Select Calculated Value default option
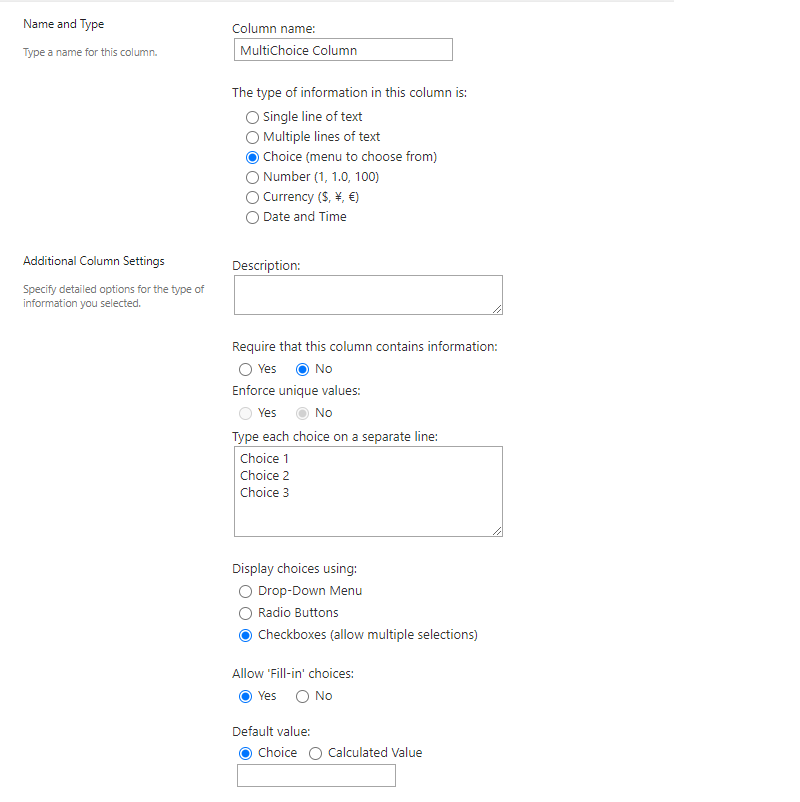Viewport: 800px width, 802px height. (x=316, y=753)
